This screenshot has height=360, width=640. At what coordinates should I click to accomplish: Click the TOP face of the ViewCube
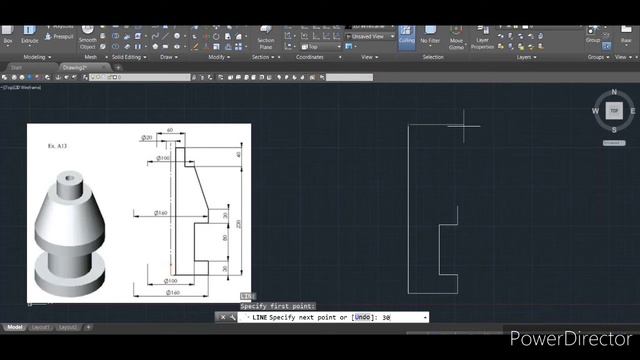click(614, 111)
